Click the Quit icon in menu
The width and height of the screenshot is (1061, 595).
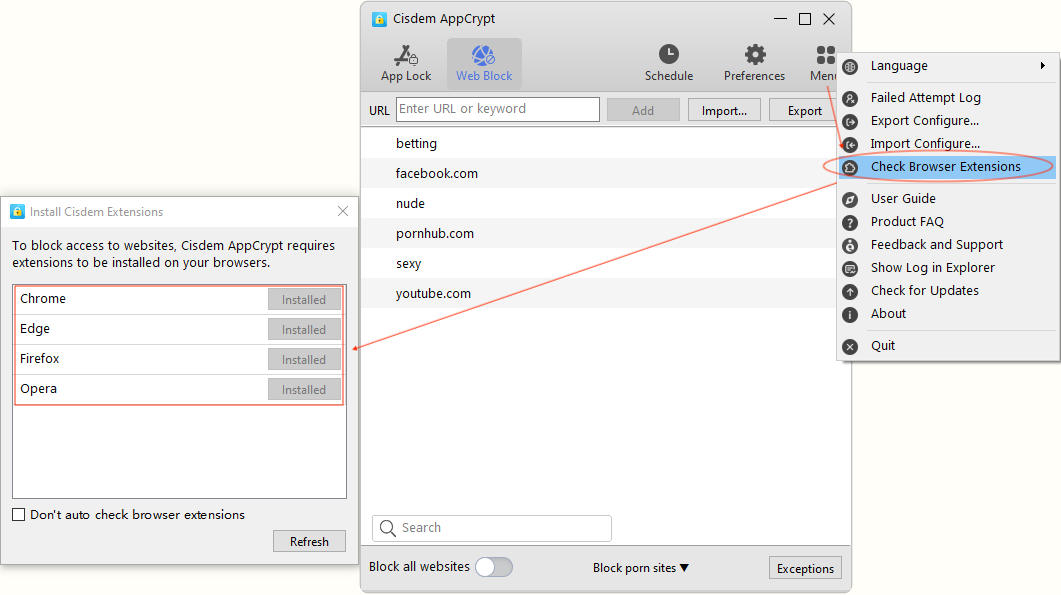point(850,346)
